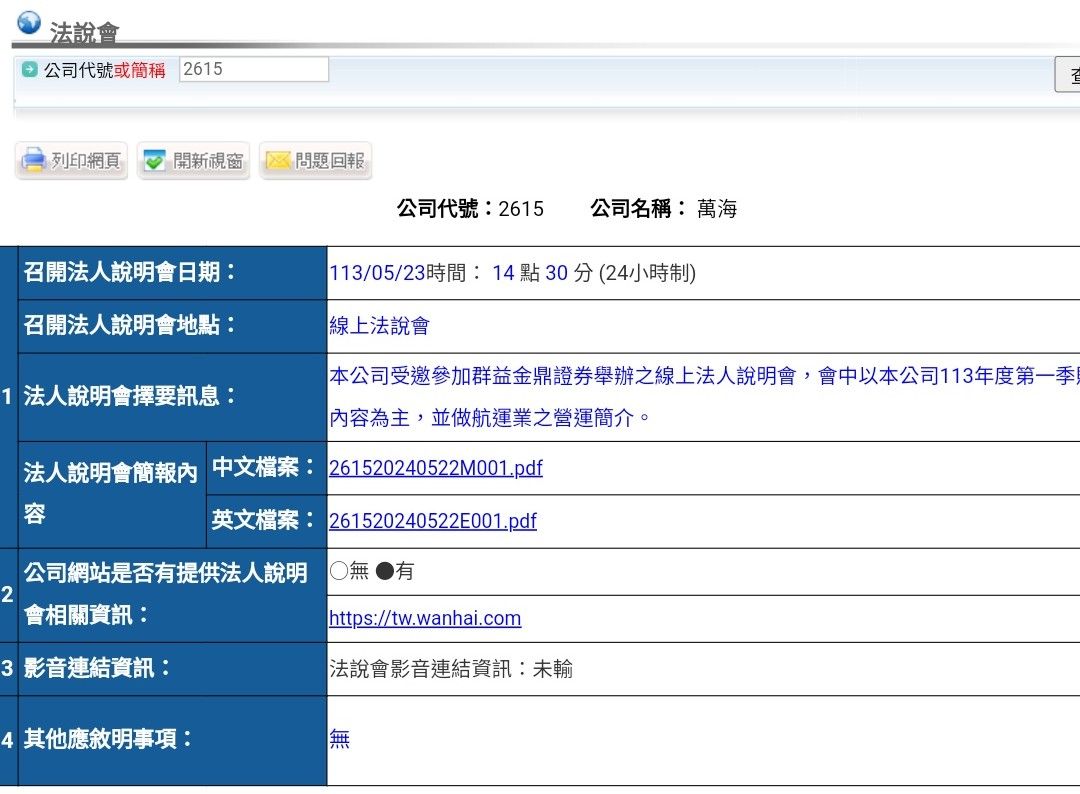Click the printer icon on 列印網頁
Screen dimensions: 1080x794
click(35, 161)
